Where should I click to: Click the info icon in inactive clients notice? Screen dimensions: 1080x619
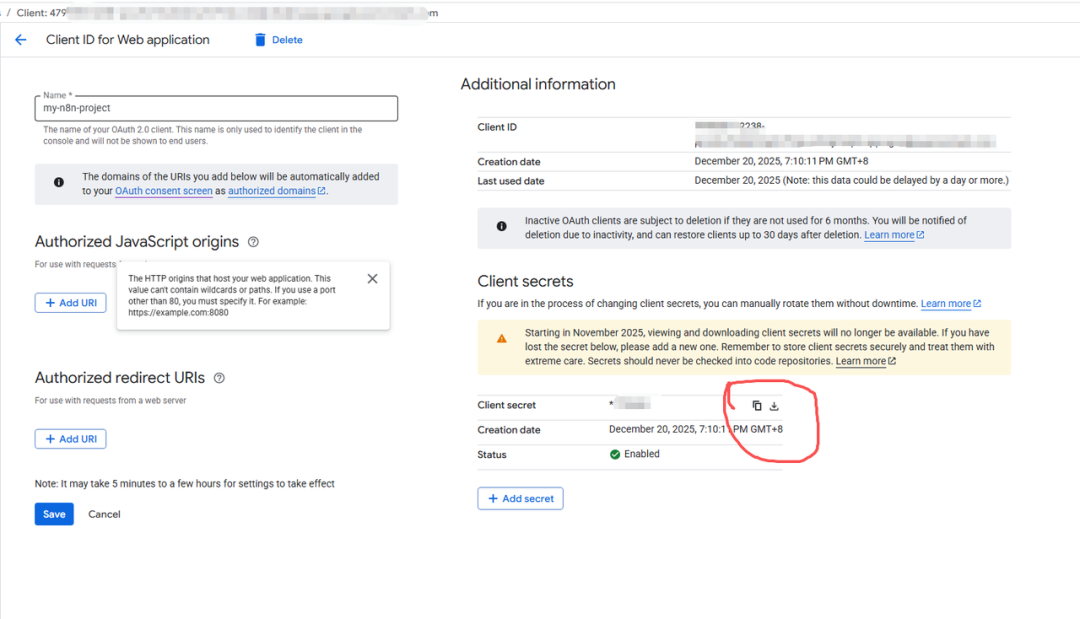pos(502,227)
